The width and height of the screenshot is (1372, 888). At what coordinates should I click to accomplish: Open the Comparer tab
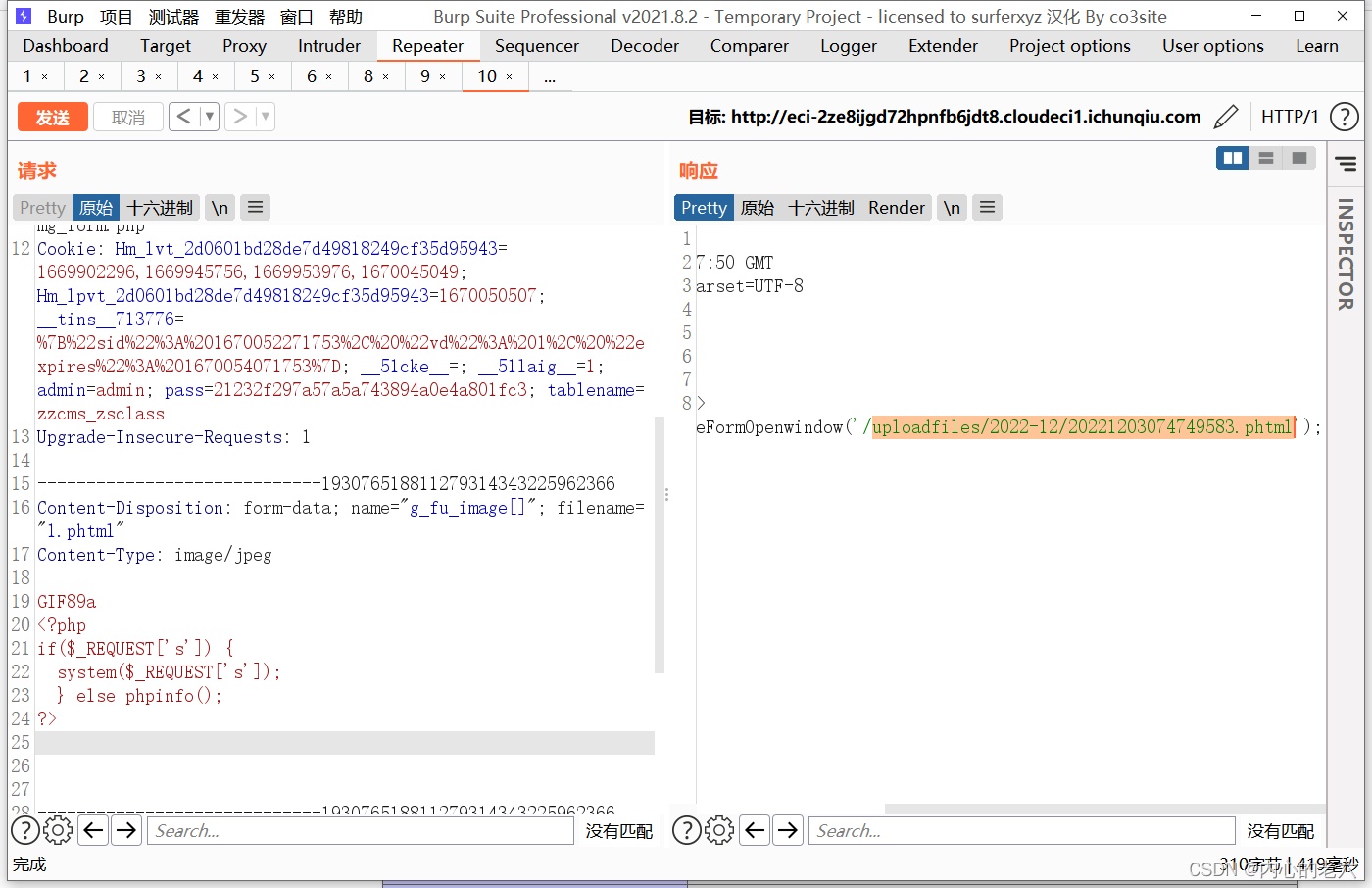pyautogui.click(x=750, y=46)
